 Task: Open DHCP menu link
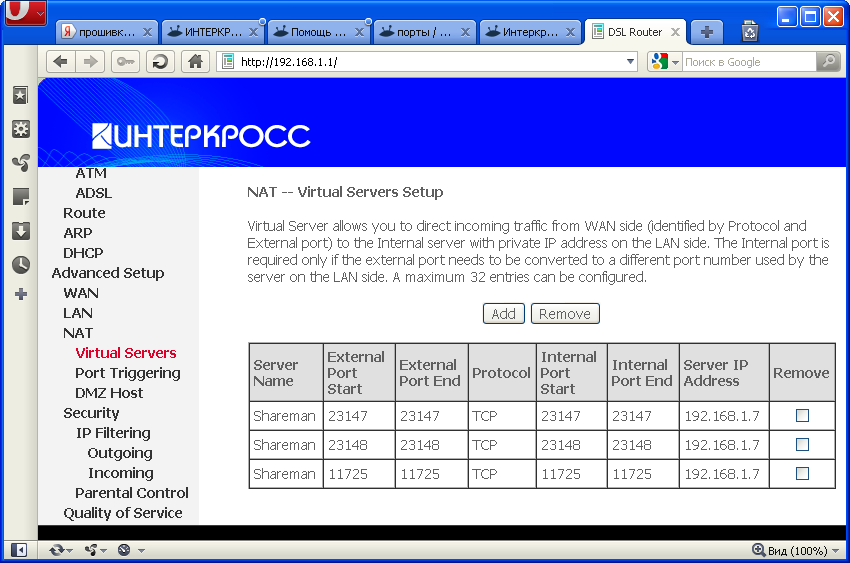coord(83,253)
